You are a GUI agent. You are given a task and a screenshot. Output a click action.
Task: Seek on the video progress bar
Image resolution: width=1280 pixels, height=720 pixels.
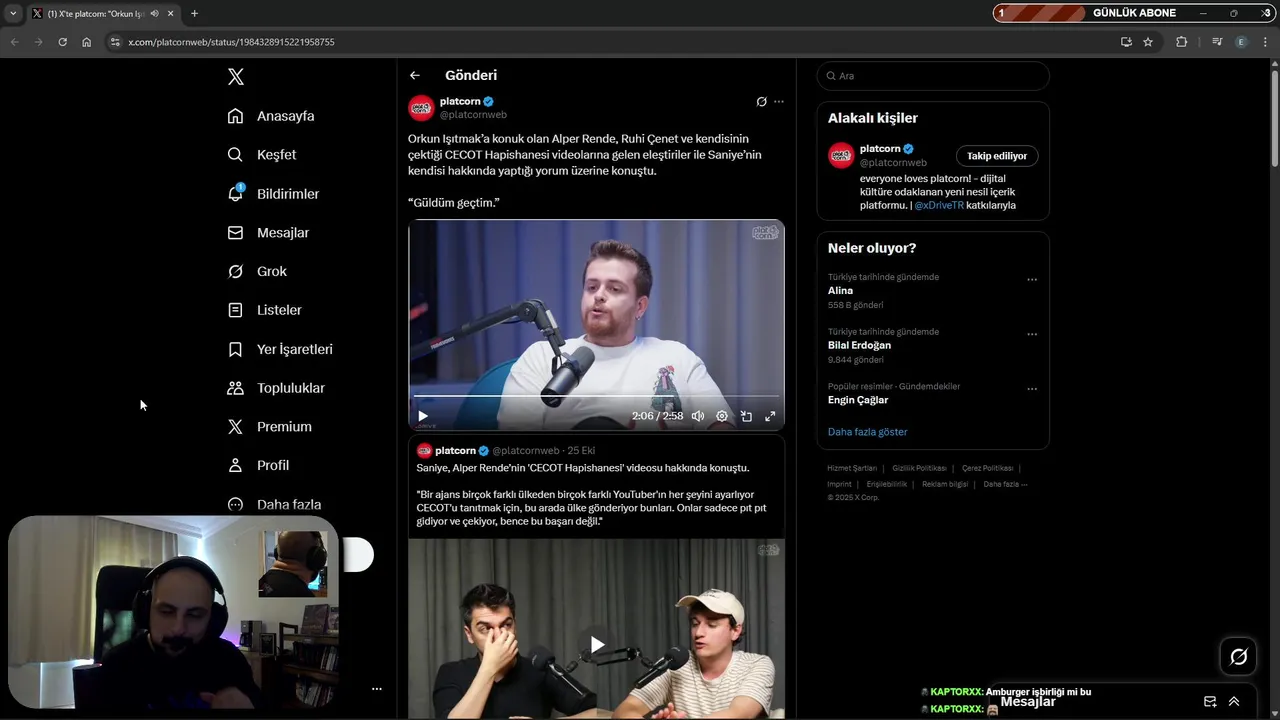596,396
